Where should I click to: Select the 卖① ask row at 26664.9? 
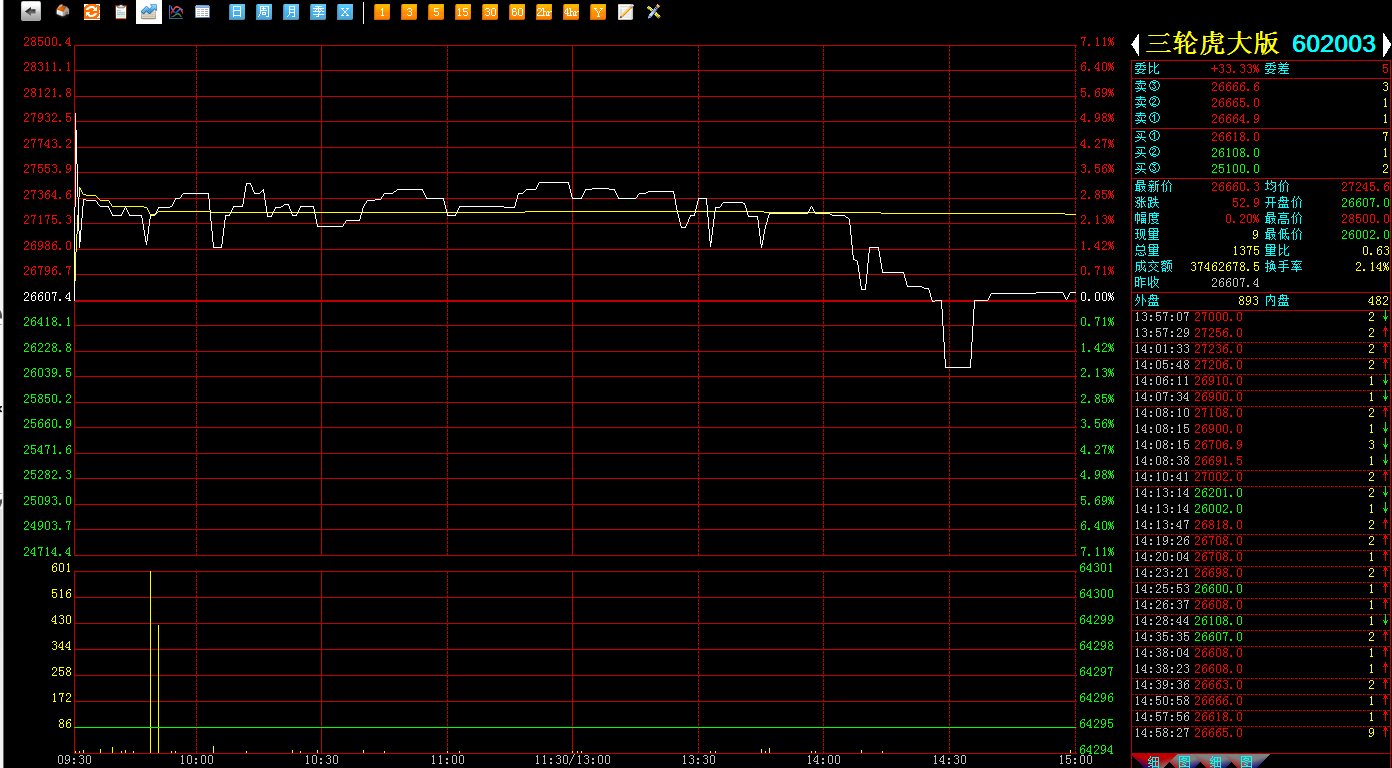pyautogui.click(x=1261, y=119)
